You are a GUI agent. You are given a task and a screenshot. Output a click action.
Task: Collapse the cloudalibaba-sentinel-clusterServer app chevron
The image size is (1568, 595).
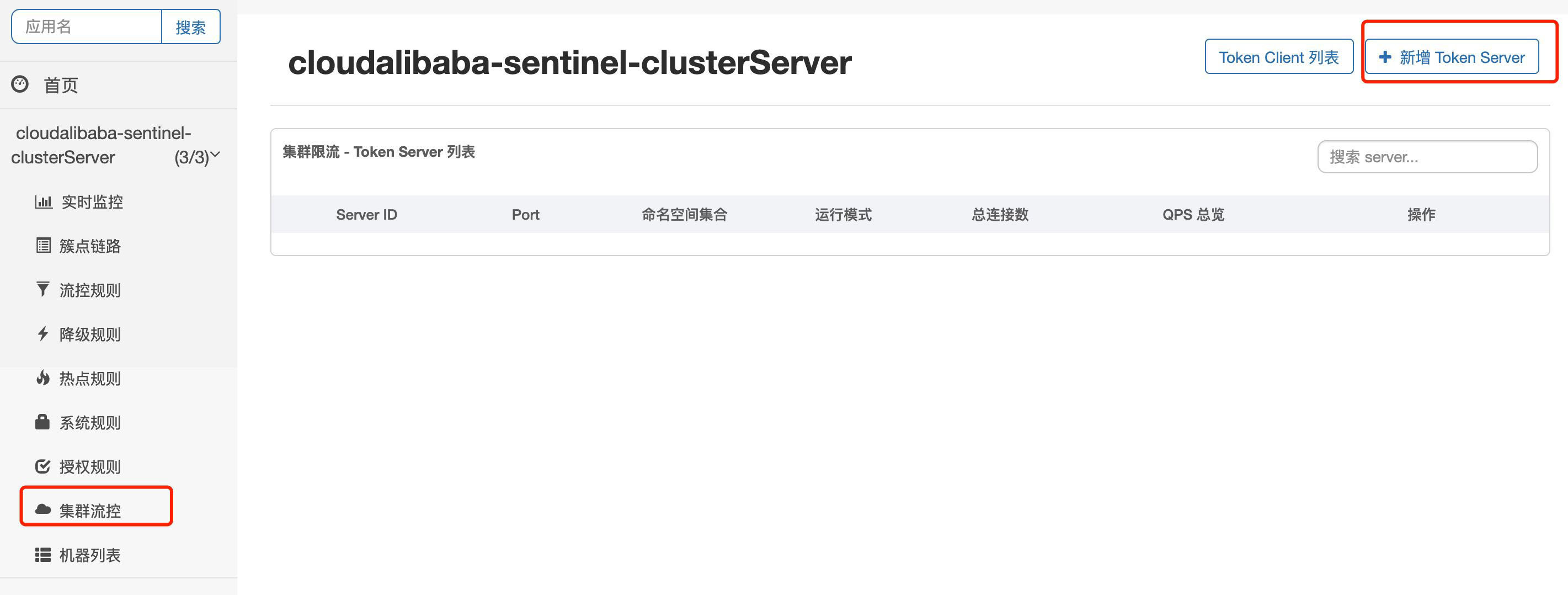tap(215, 155)
